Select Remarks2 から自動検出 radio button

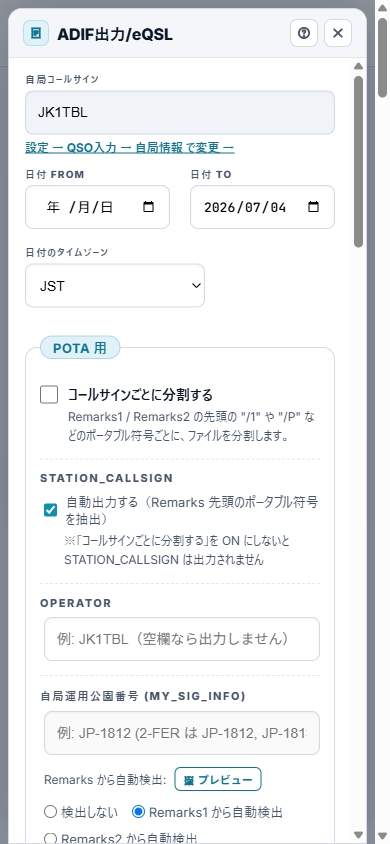click(51, 839)
